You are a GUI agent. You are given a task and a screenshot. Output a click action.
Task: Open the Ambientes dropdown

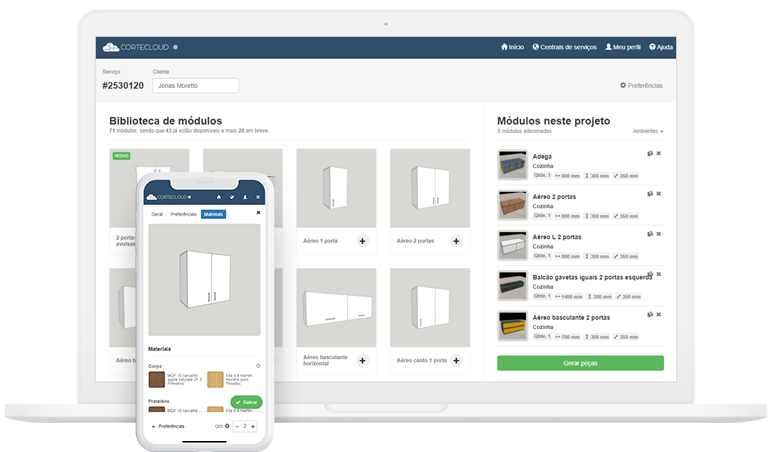(x=648, y=131)
